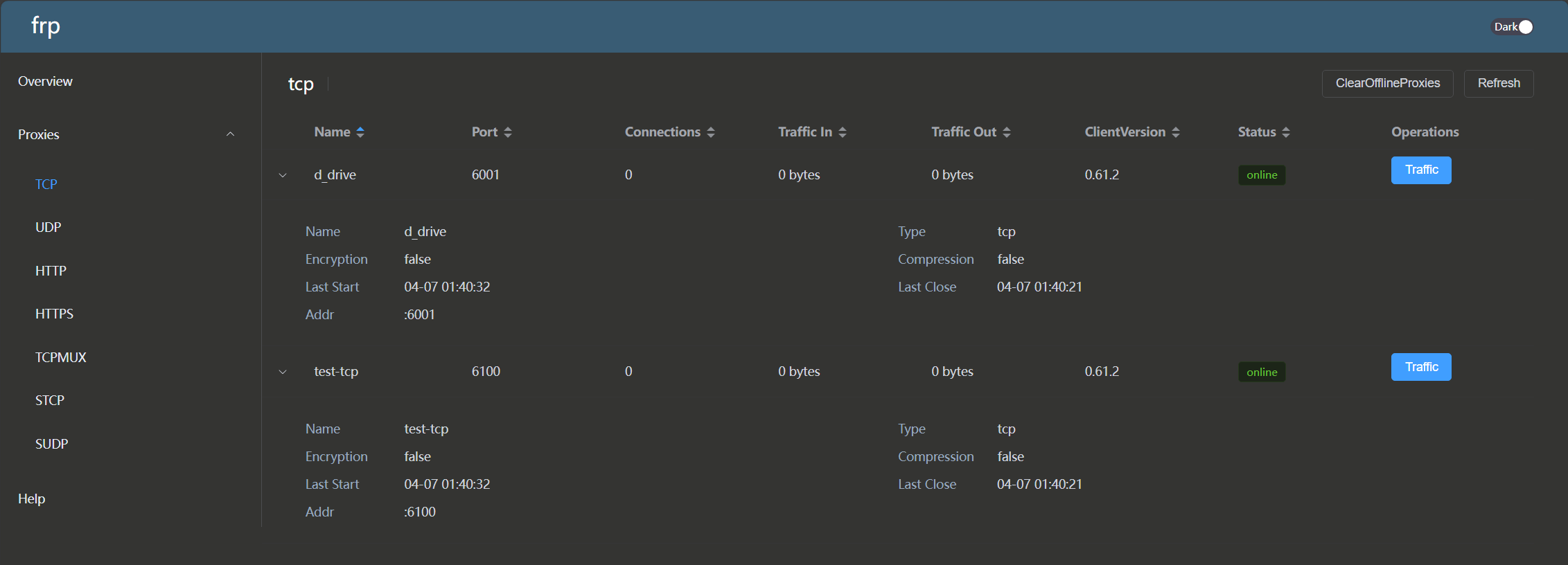Open the Help link
Screen dimensions: 1568x565
tap(31, 499)
